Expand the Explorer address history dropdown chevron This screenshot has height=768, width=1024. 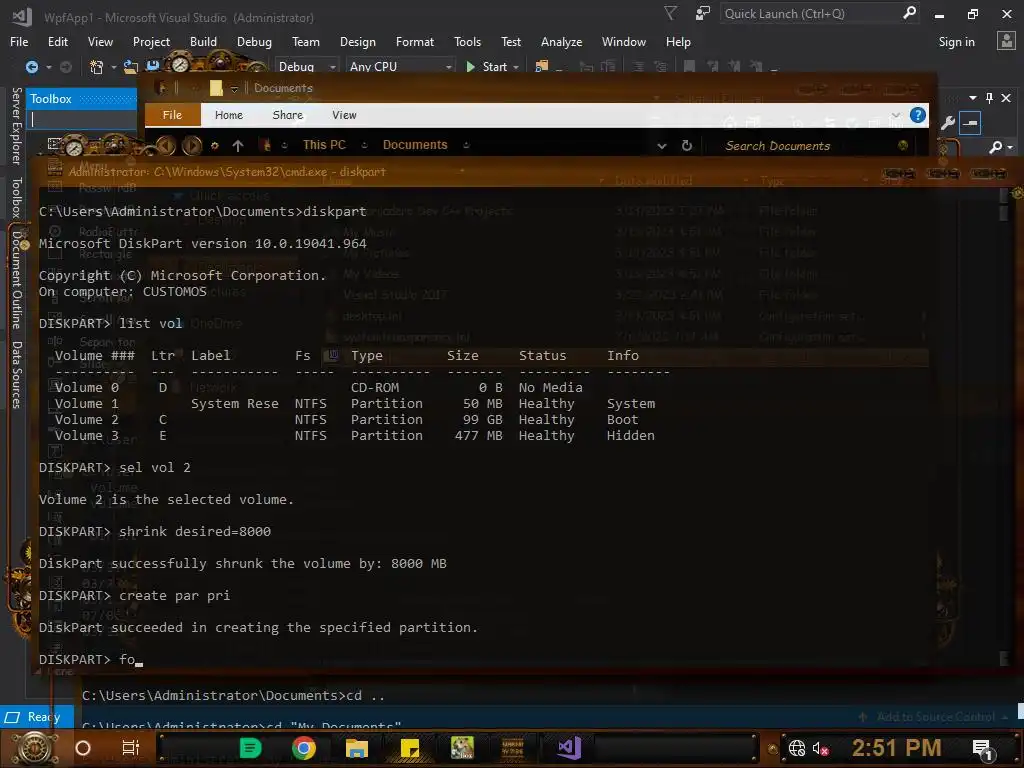[x=662, y=146]
